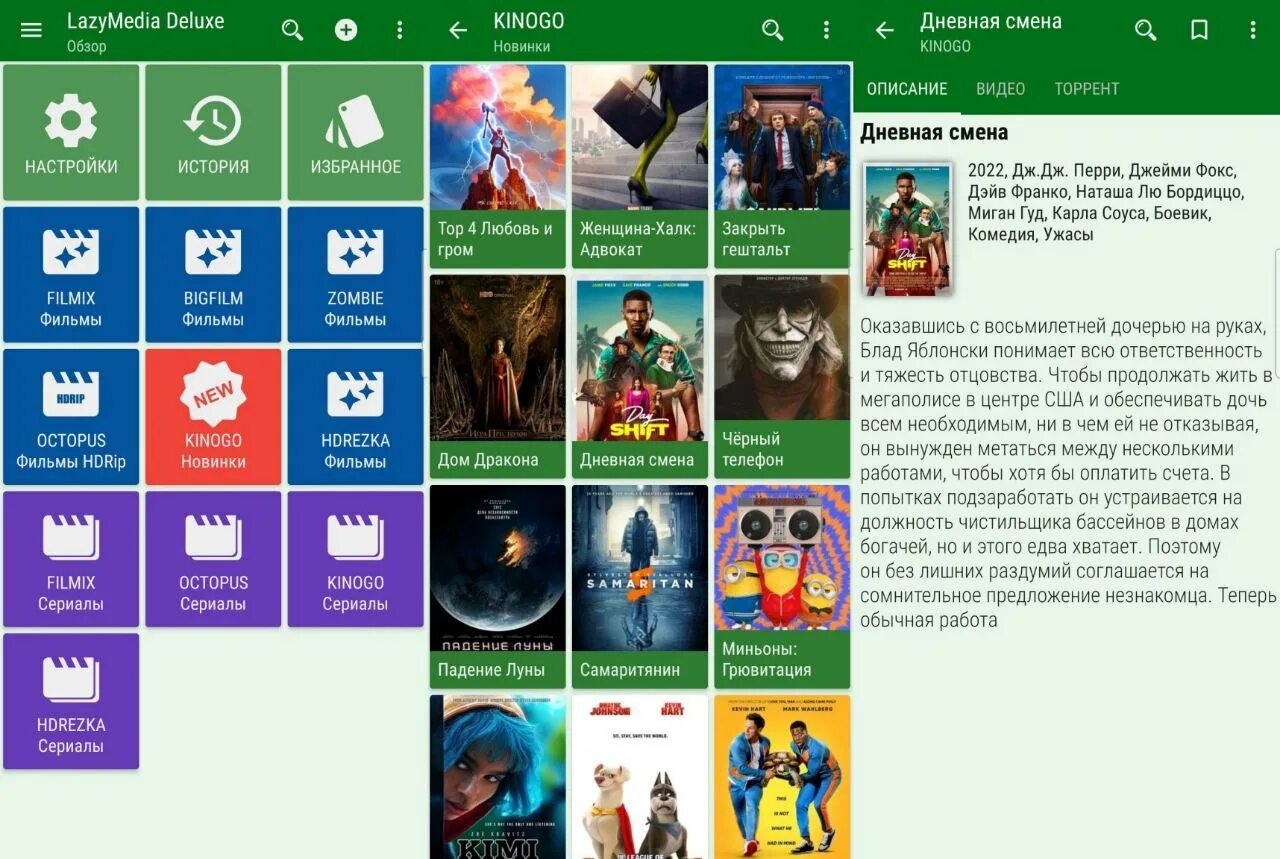Open the Kimi poster with blue-haired woman

[498, 777]
